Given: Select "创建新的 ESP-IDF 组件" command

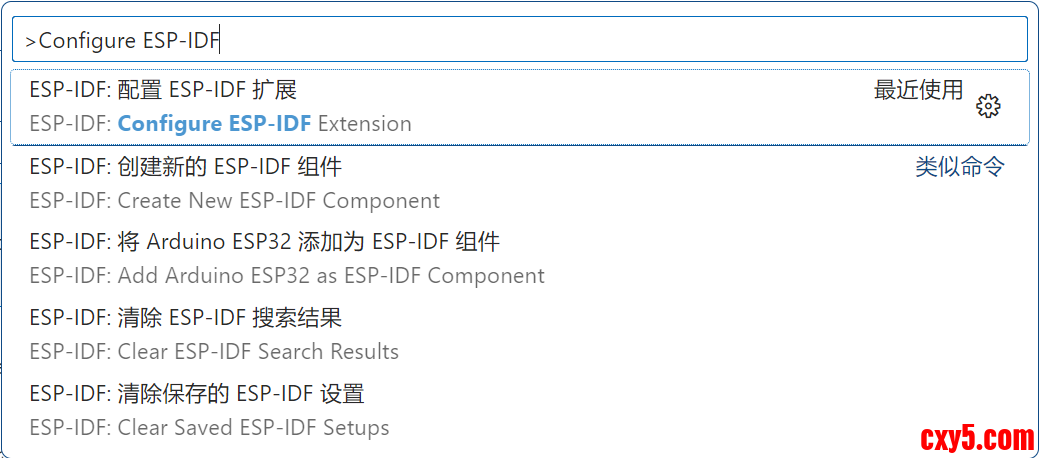Looking at the screenshot, I should 185,166.
